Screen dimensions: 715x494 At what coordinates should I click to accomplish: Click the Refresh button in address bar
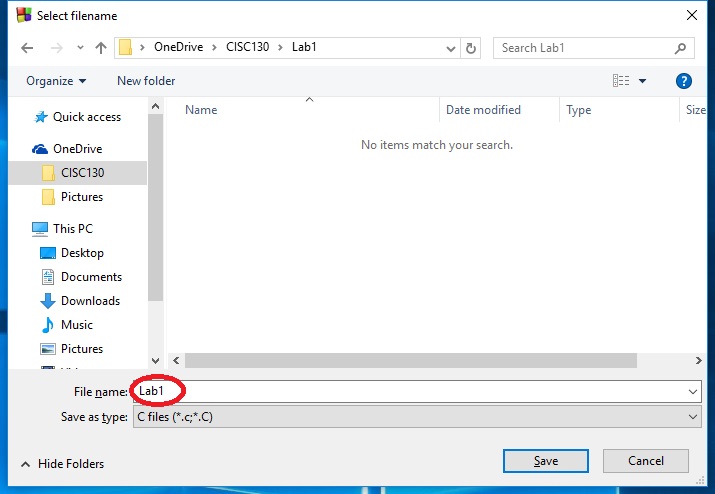[472, 48]
